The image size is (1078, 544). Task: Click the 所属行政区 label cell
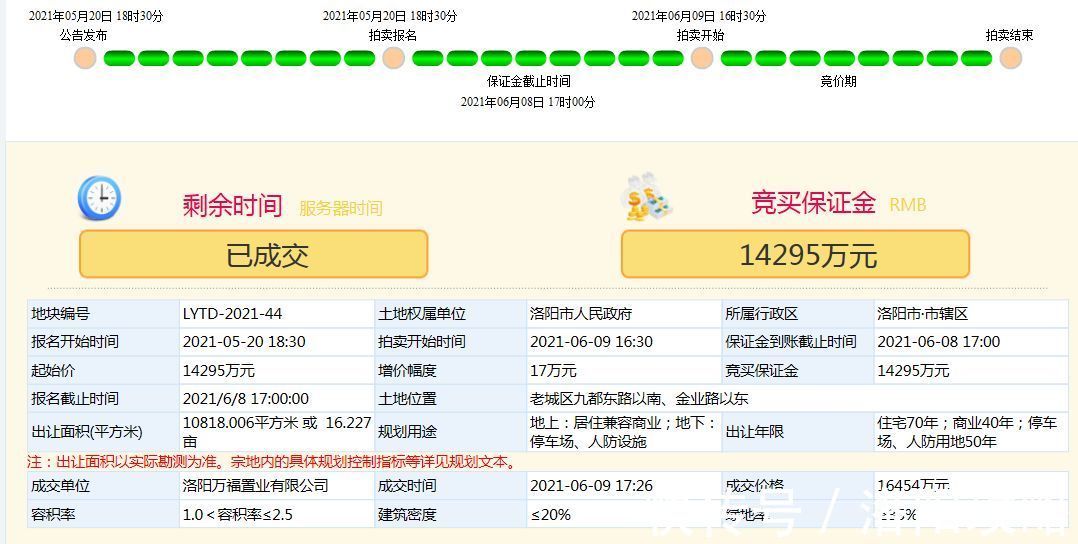[x=798, y=314]
